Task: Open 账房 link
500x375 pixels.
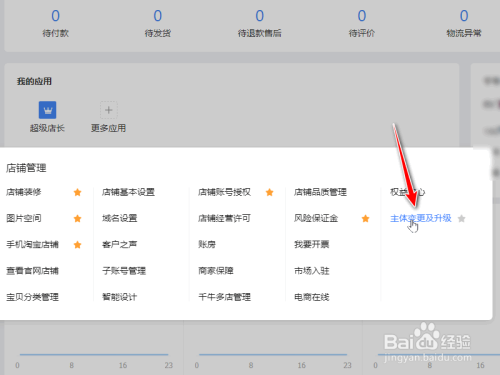Action: 207,245
